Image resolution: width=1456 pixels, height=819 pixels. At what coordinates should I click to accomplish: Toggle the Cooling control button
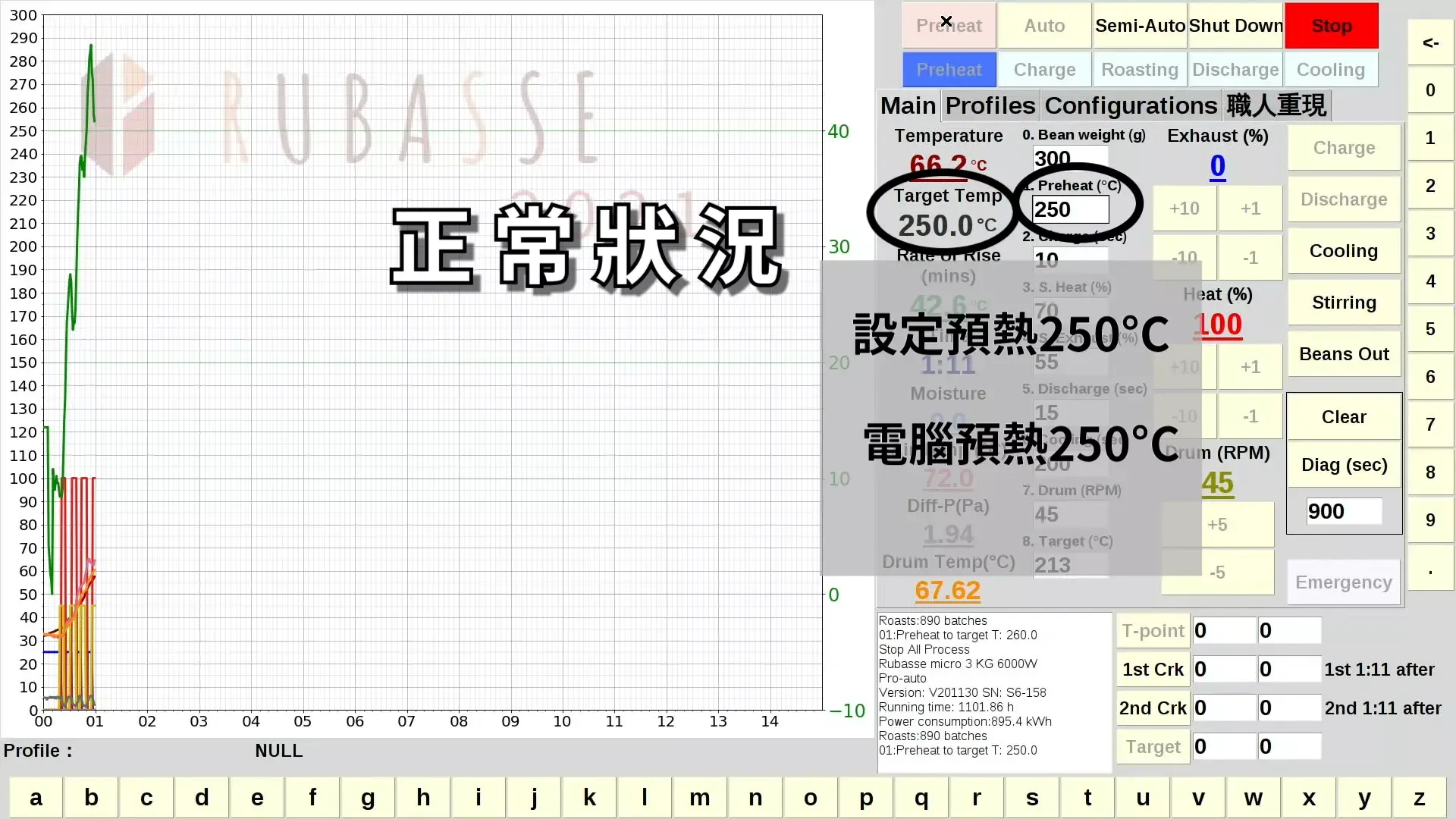click(1343, 251)
